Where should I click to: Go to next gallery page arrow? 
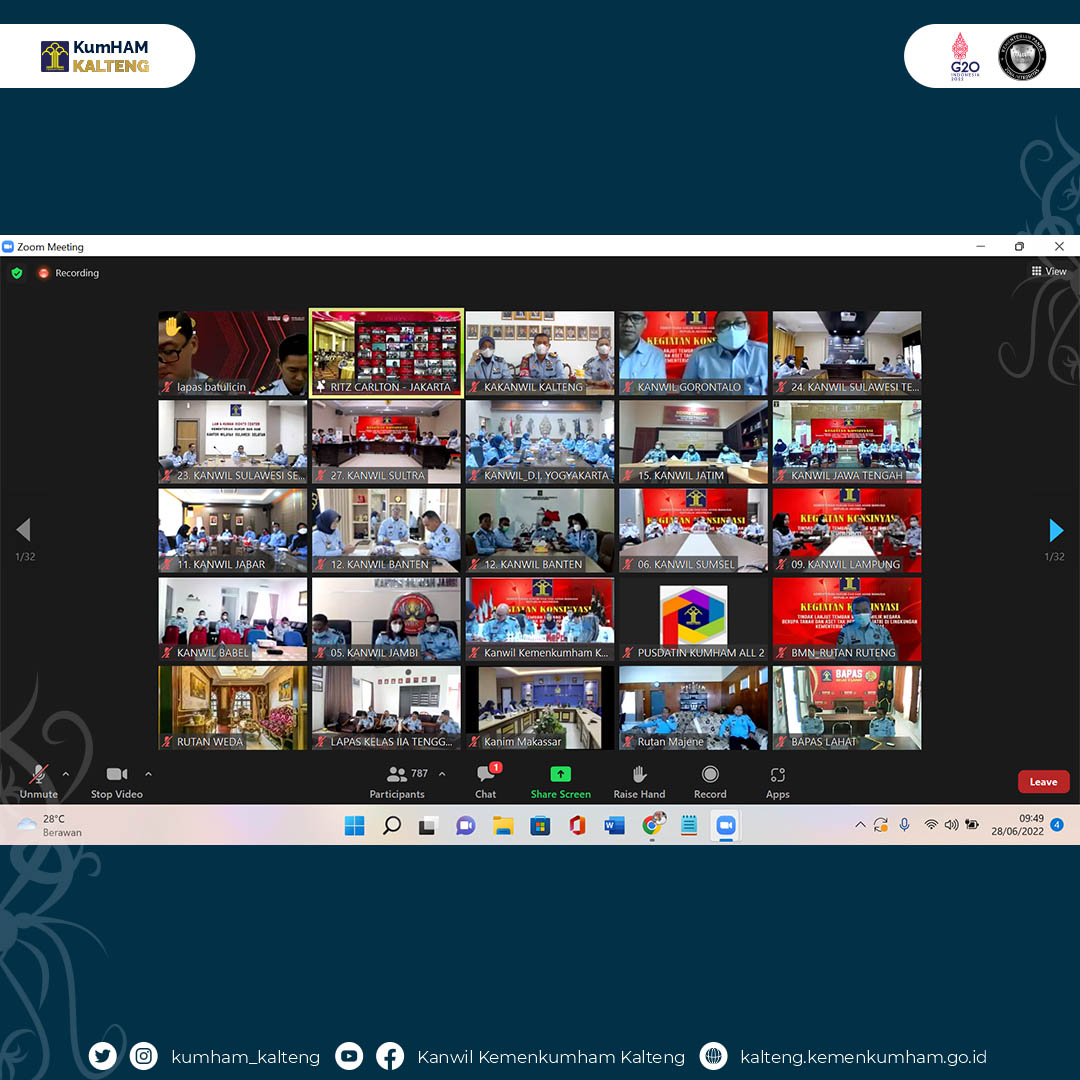click(x=1056, y=530)
